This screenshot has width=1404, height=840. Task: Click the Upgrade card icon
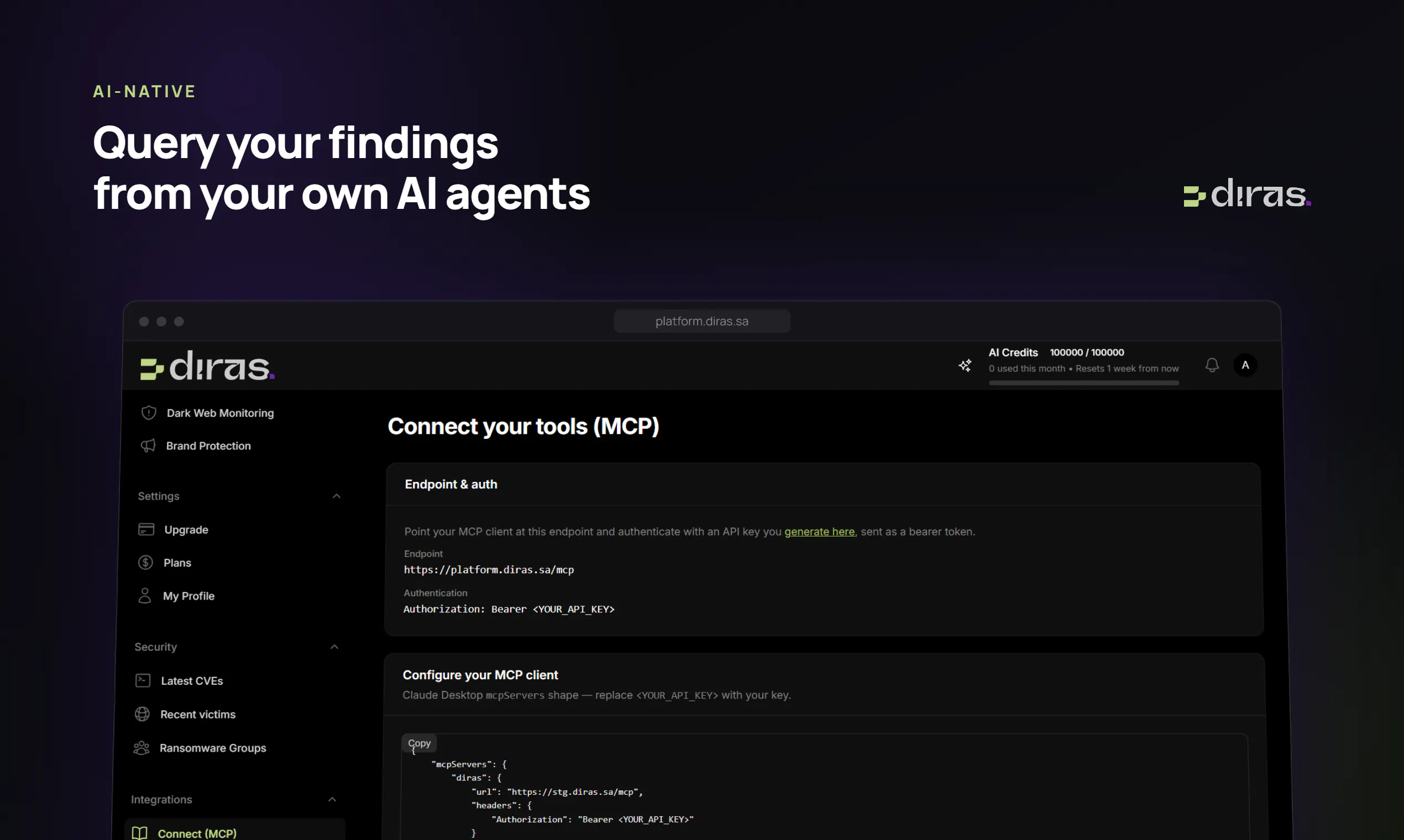coord(146,530)
